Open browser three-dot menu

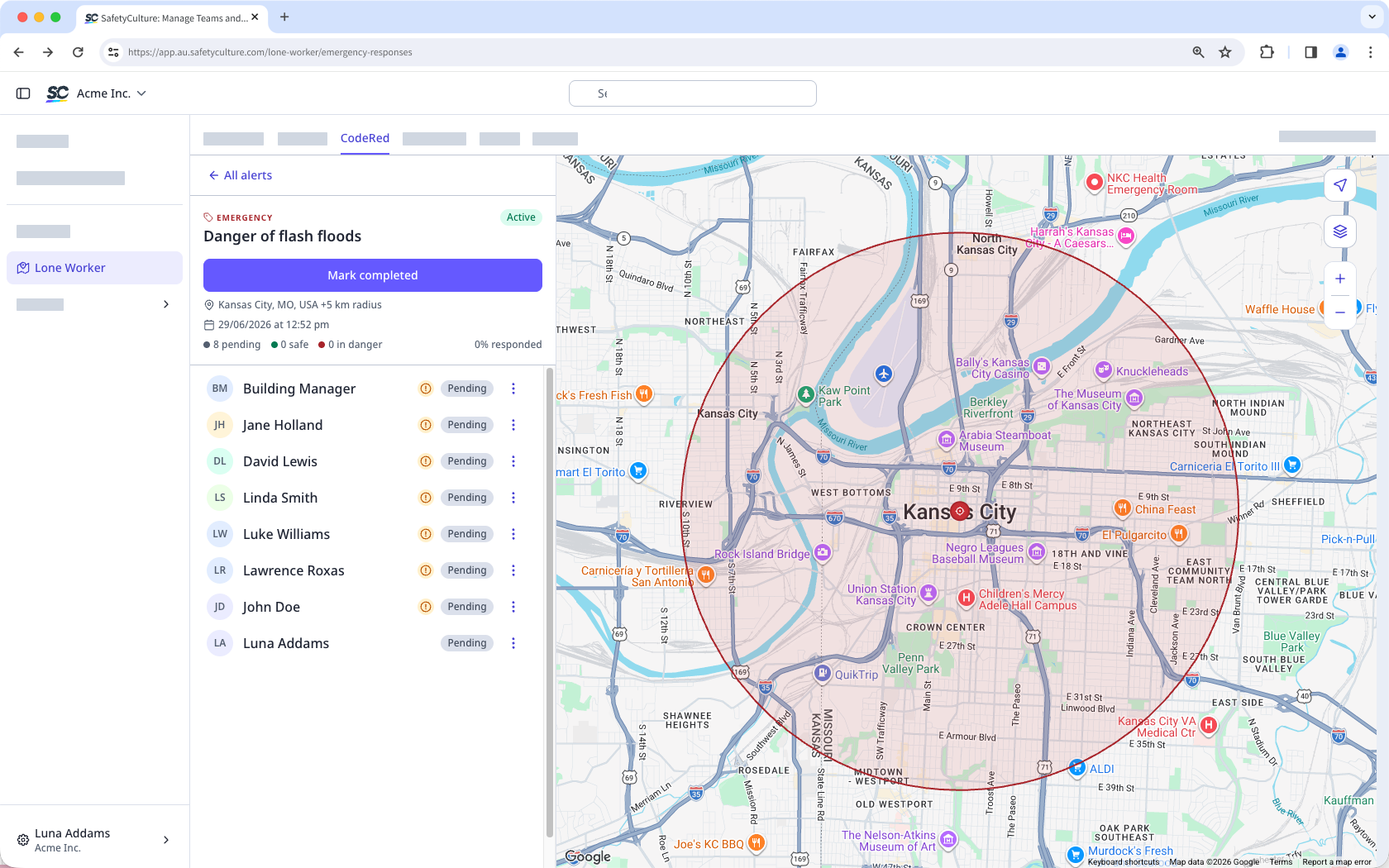tap(1371, 52)
